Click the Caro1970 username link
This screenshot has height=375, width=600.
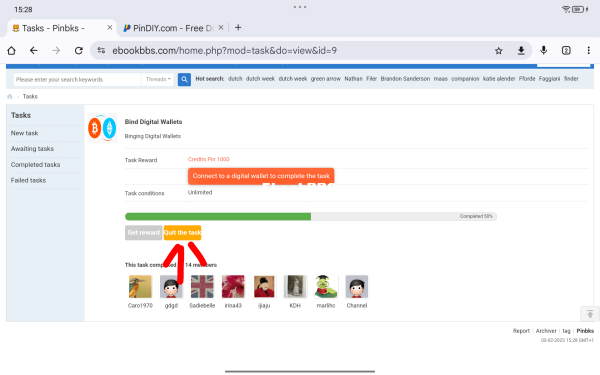140,305
